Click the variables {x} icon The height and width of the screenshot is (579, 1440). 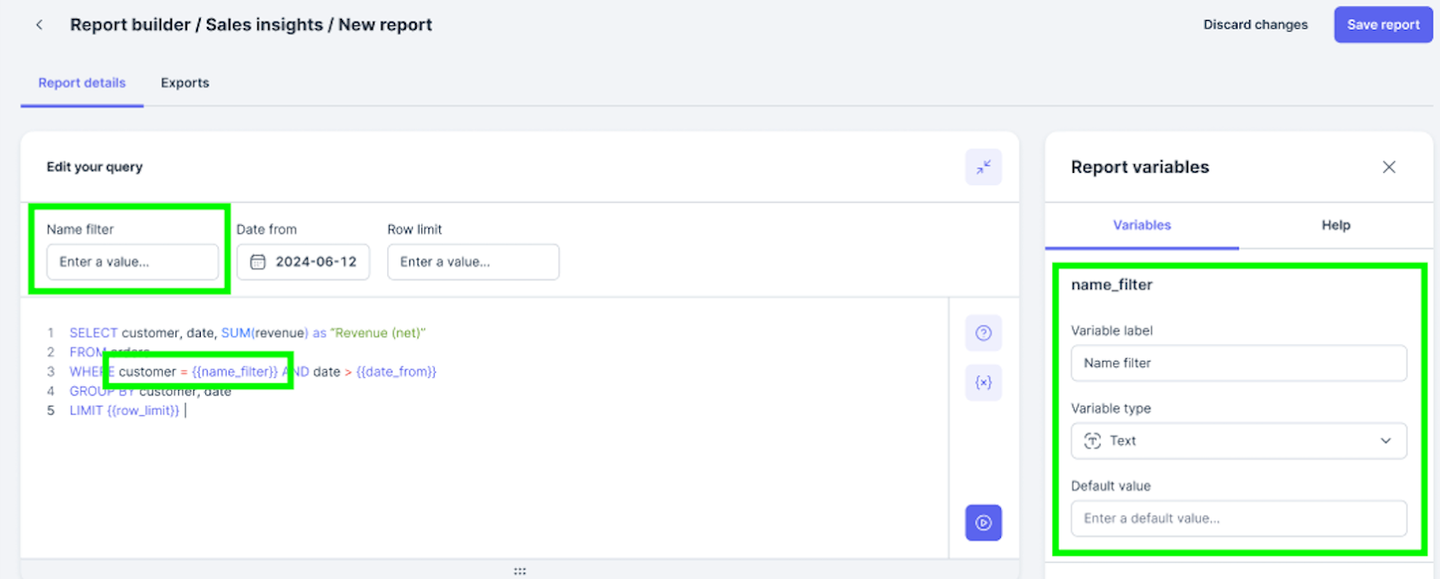pos(983,383)
